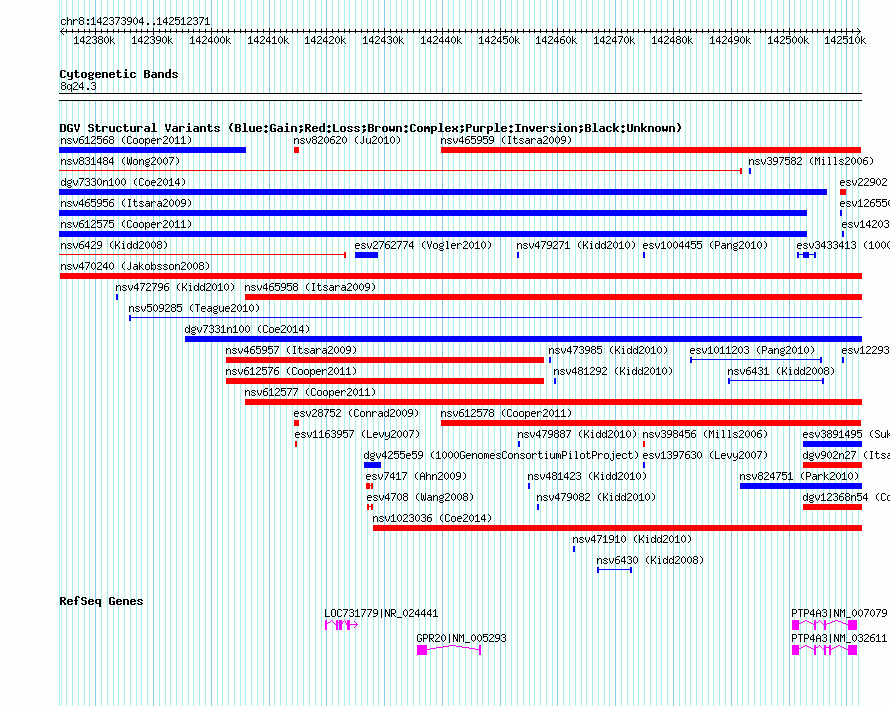
Task: Open PTP4A3|NM_007079 gene
Action: pyautogui.click(x=839, y=613)
